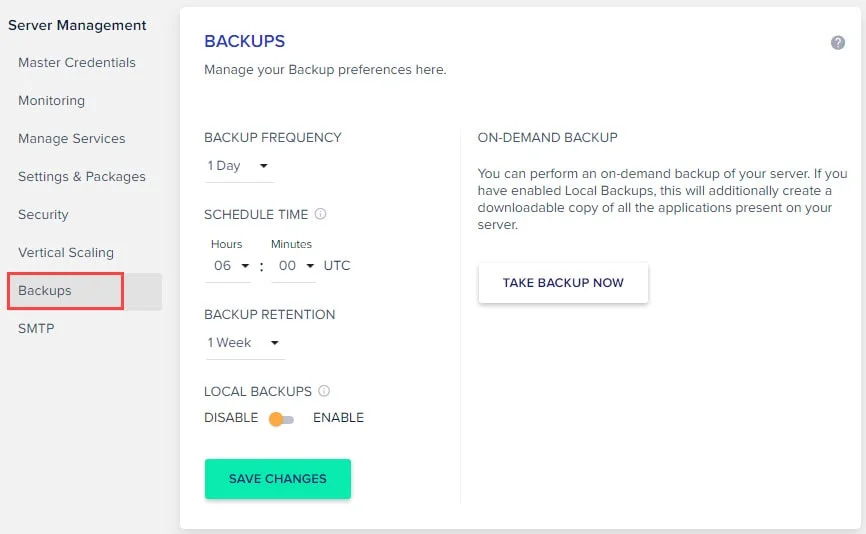Expand the Hours dropdown showing 06

click(229, 266)
